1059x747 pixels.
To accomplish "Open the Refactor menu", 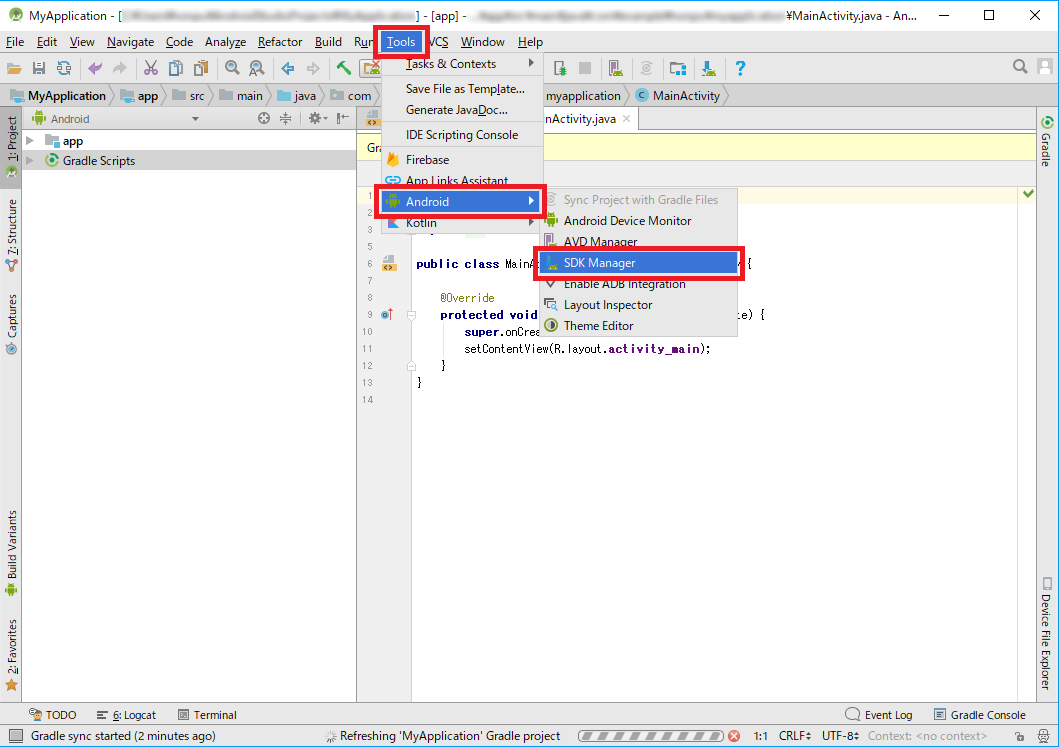I will [x=280, y=42].
